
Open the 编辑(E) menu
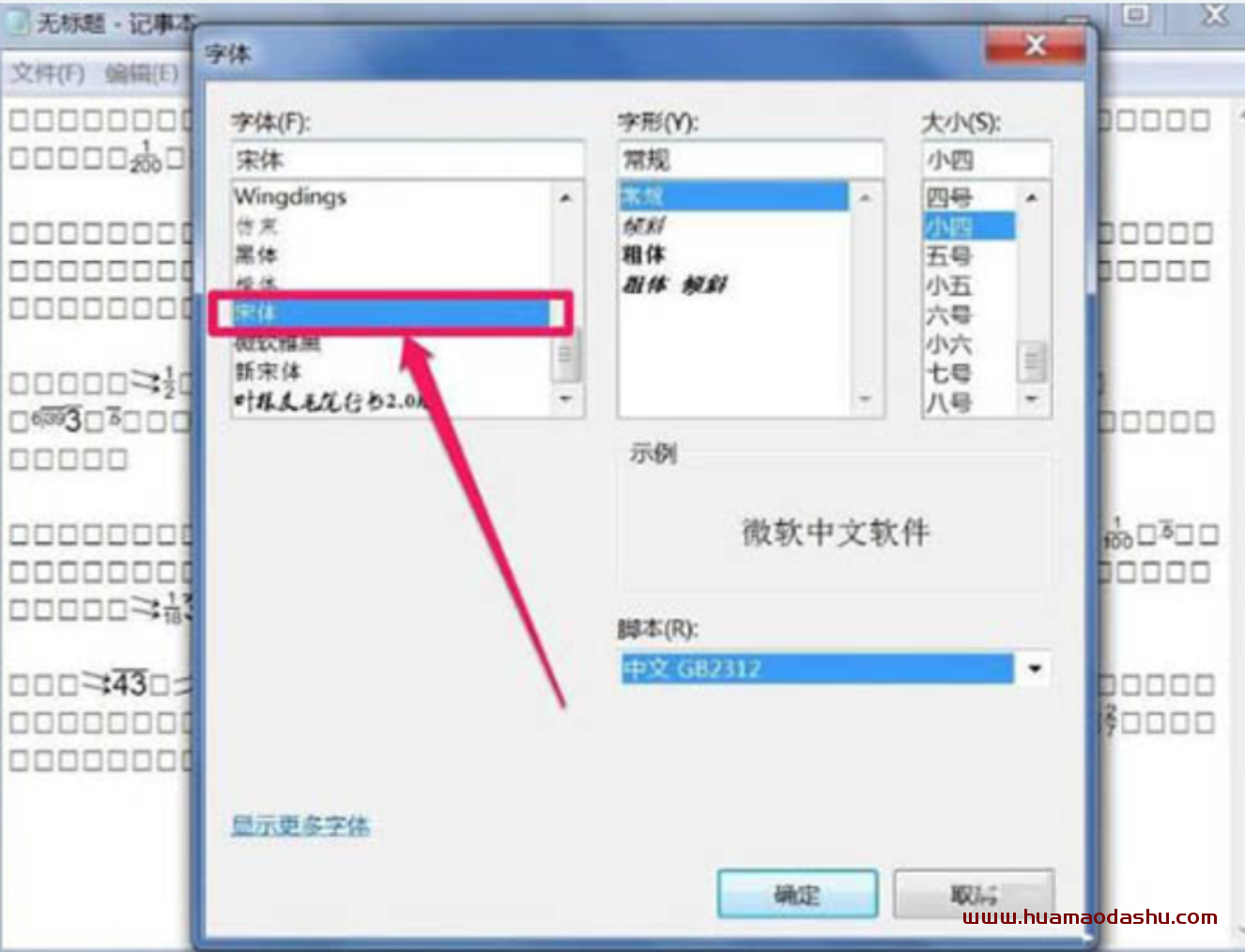141,73
